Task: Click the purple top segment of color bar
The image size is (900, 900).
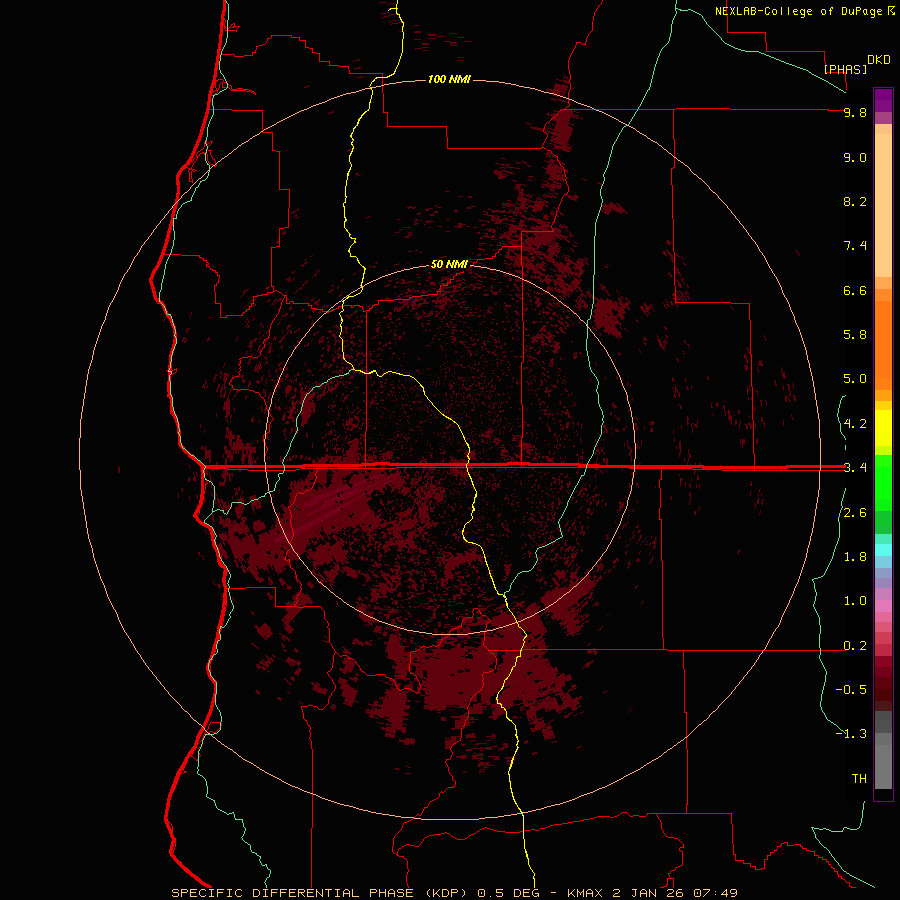Action: tap(883, 100)
